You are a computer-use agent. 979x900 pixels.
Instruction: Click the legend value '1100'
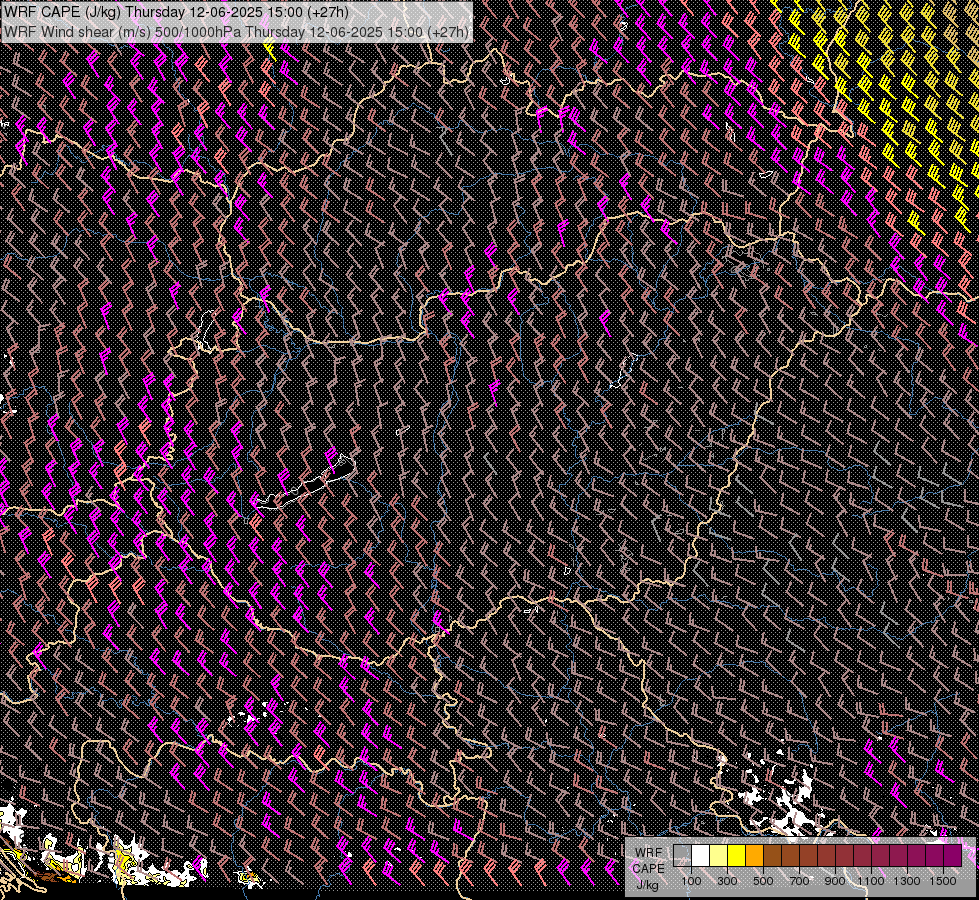pos(871,881)
